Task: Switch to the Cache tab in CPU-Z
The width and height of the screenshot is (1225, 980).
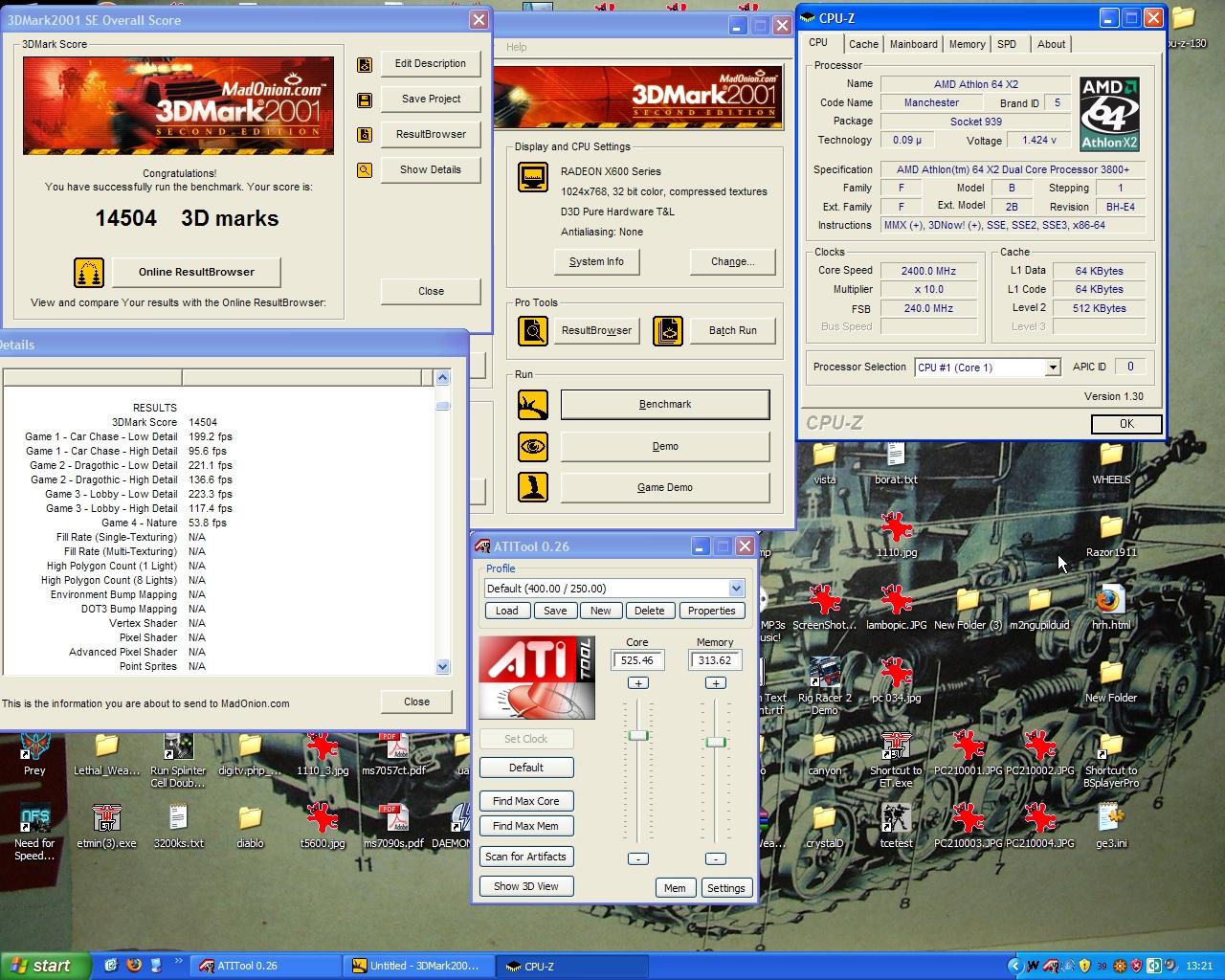Action: coord(863,44)
